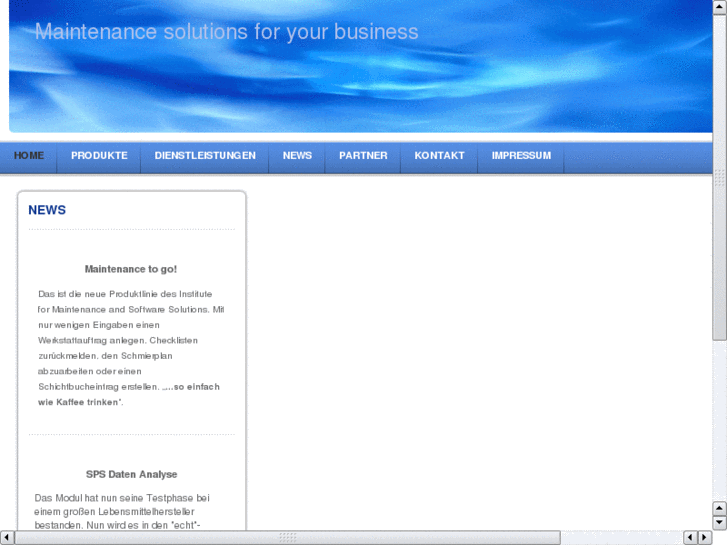Select NEWS in the navigation bar
The height and width of the screenshot is (545, 727).
click(297, 156)
